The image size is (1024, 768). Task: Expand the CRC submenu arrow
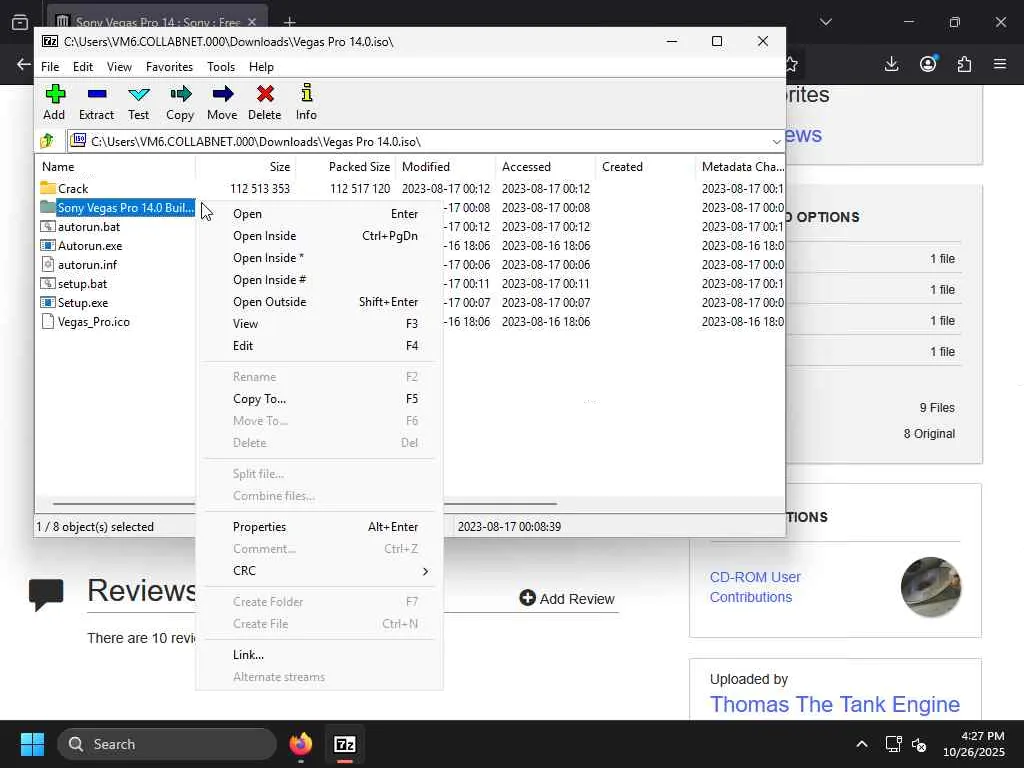tap(425, 571)
